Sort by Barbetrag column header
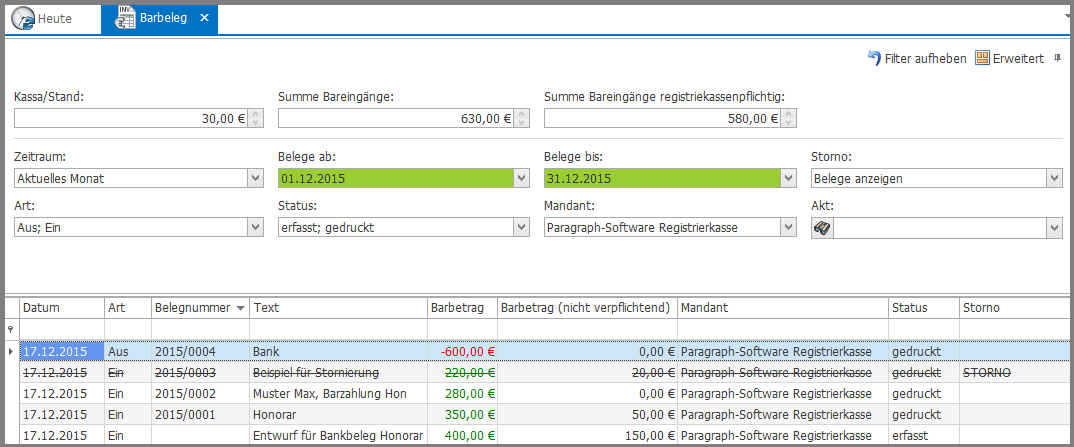1074x447 pixels. 462,308
